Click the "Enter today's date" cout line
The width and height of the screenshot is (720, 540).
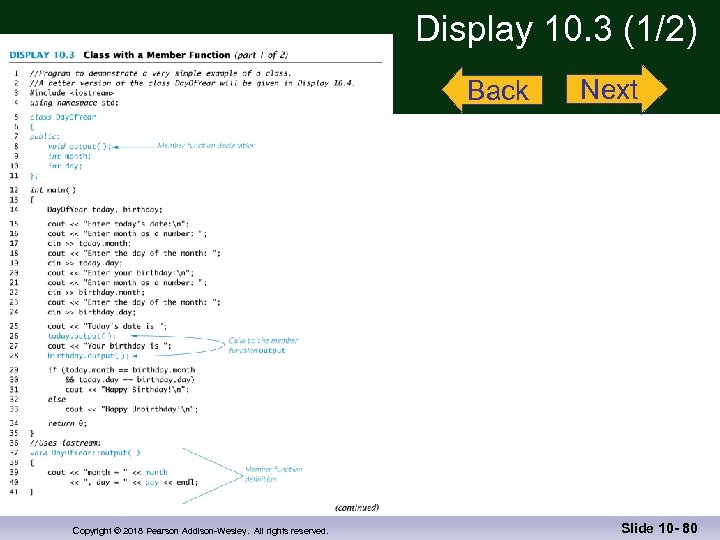click(118, 224)
